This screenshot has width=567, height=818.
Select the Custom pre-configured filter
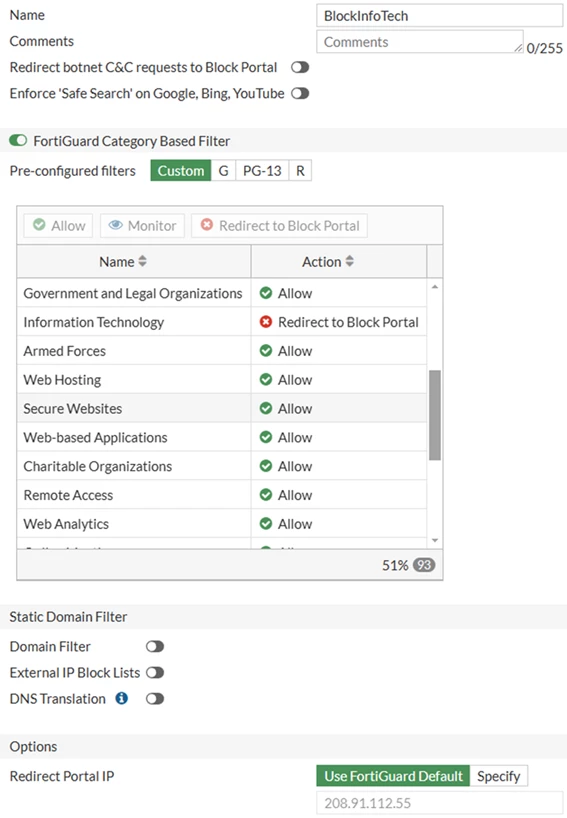181,171
